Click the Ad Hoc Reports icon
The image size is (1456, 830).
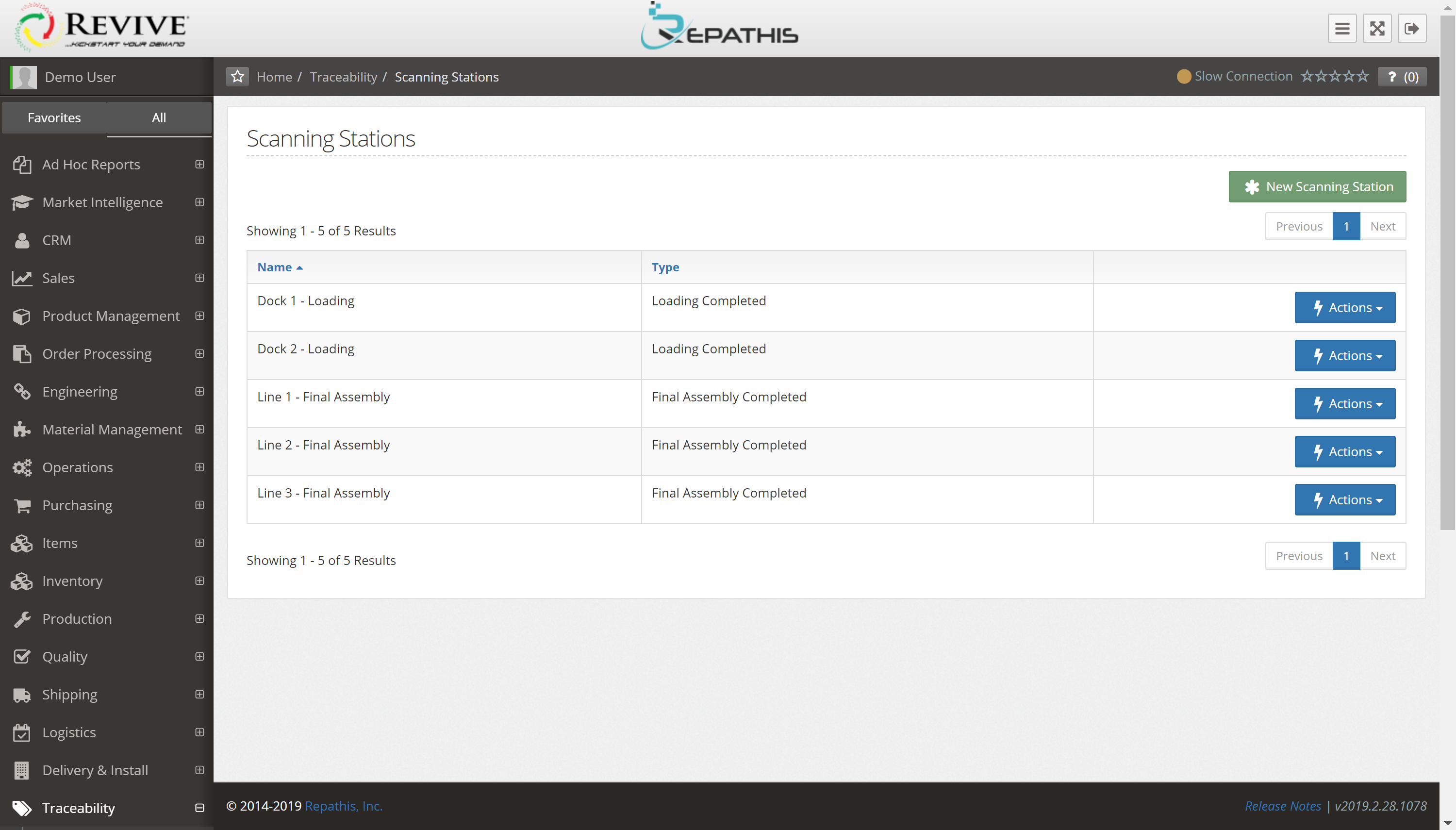(22, 165)
